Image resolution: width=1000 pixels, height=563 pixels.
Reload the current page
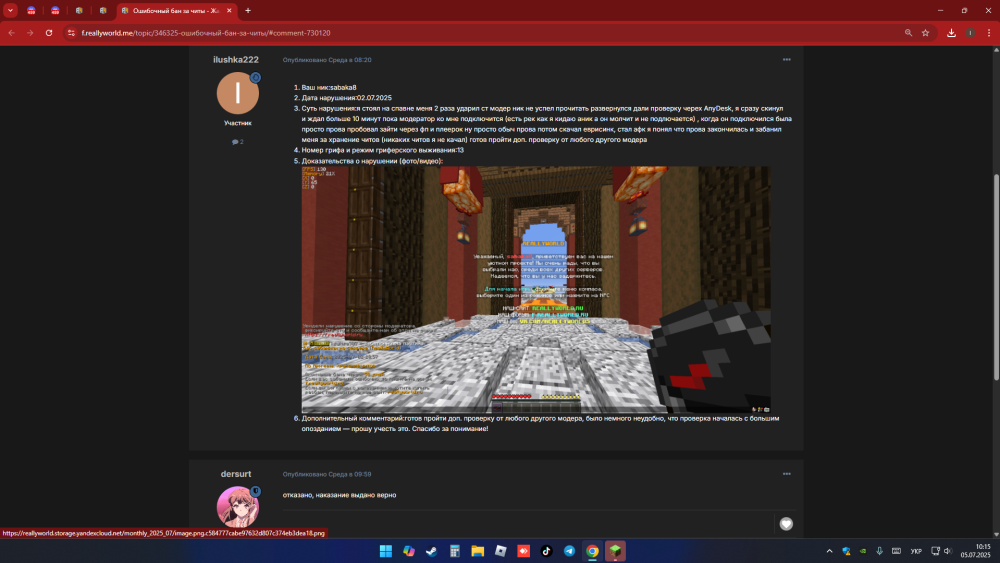(x=49, y=33)
